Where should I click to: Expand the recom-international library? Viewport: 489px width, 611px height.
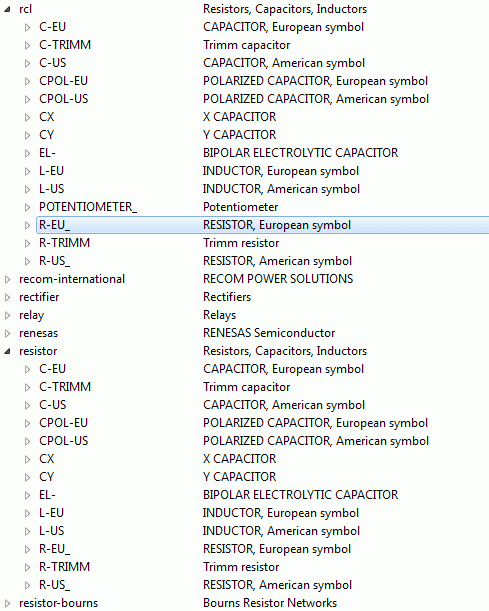point(7,279)
